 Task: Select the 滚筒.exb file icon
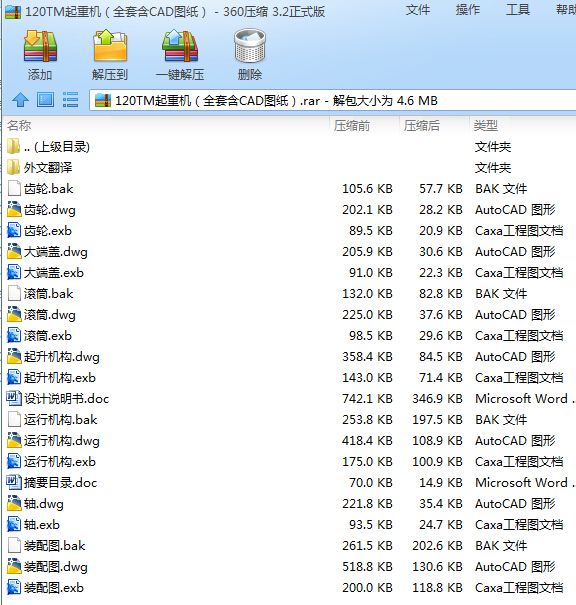[x=14, y=336]
